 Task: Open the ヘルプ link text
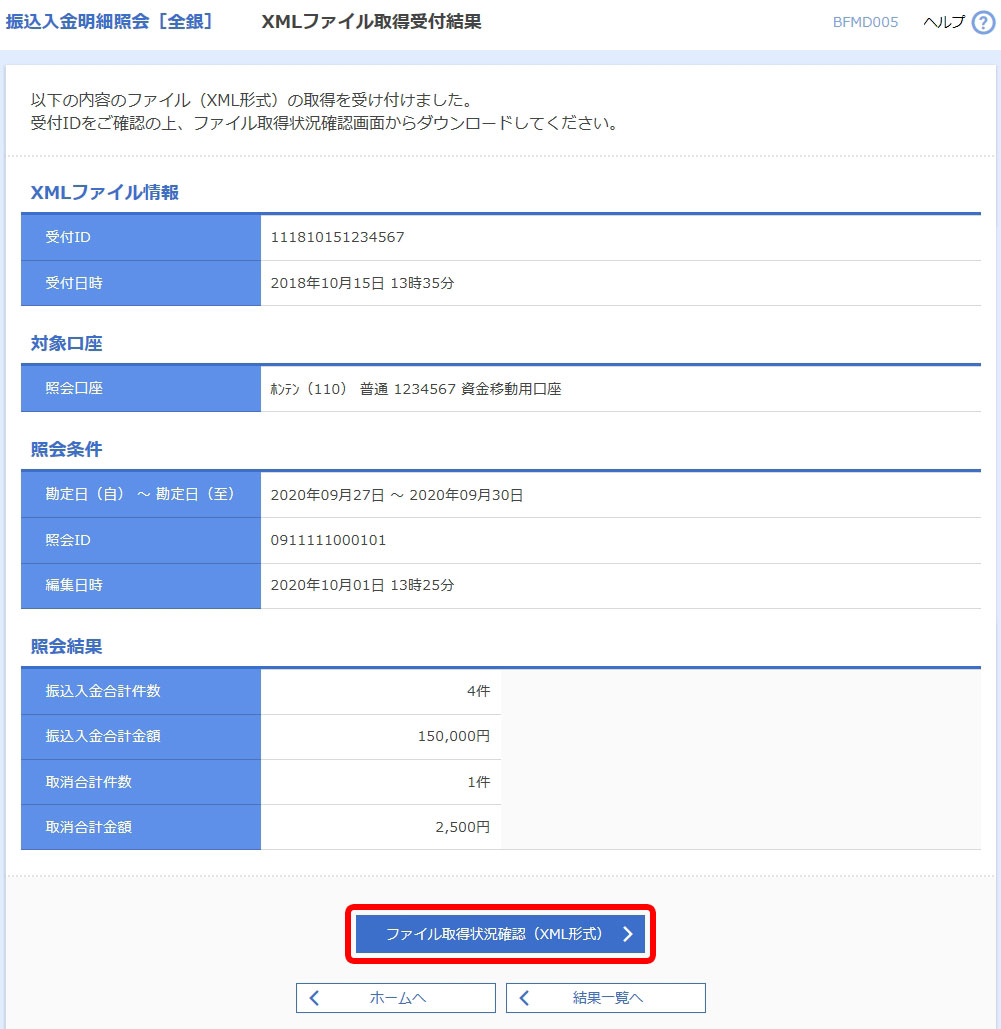point(944,22)
